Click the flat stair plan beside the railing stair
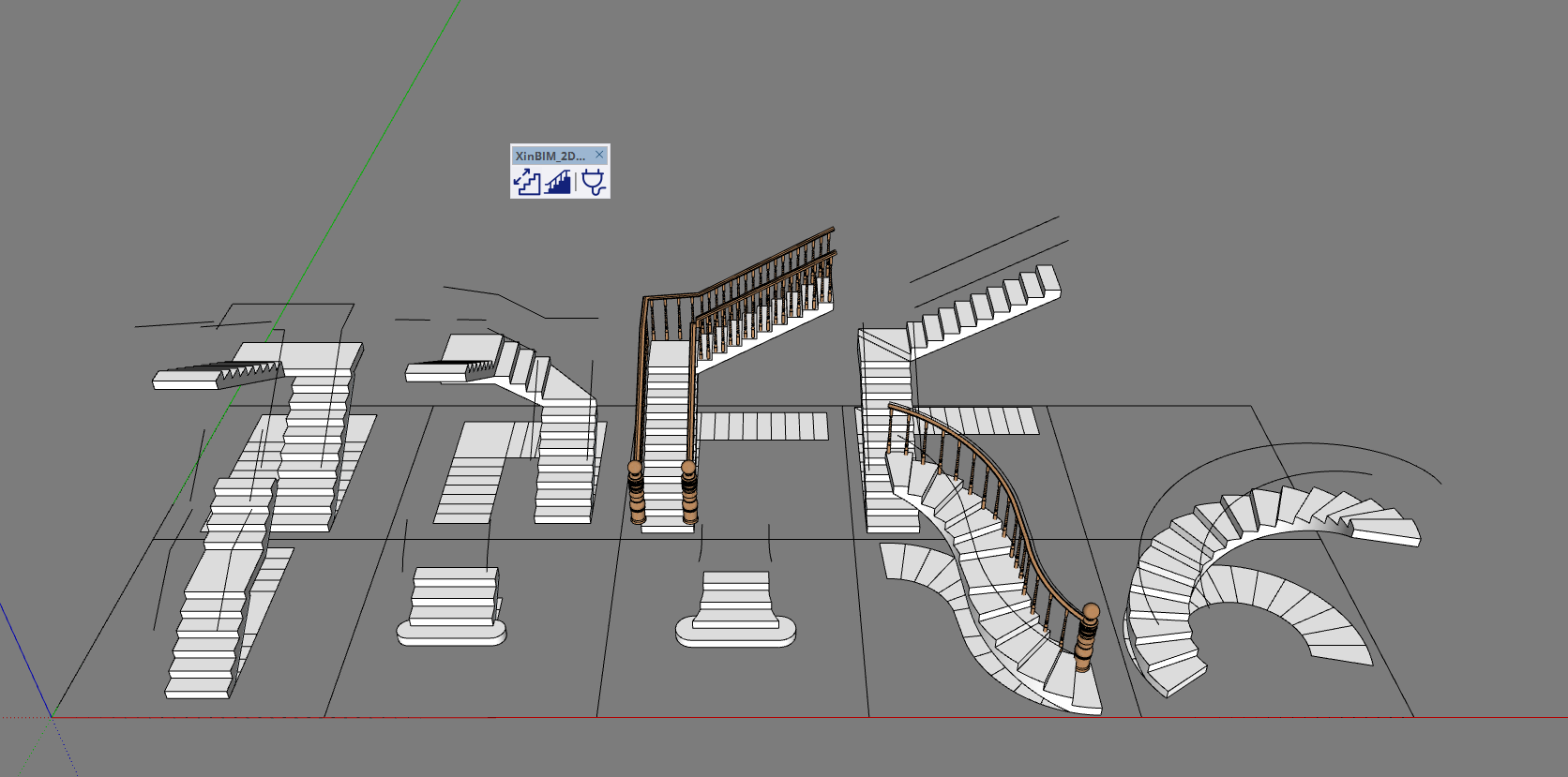Image resolution: width=1568 pixels, height=777 pixels. [x=764, y=426]
